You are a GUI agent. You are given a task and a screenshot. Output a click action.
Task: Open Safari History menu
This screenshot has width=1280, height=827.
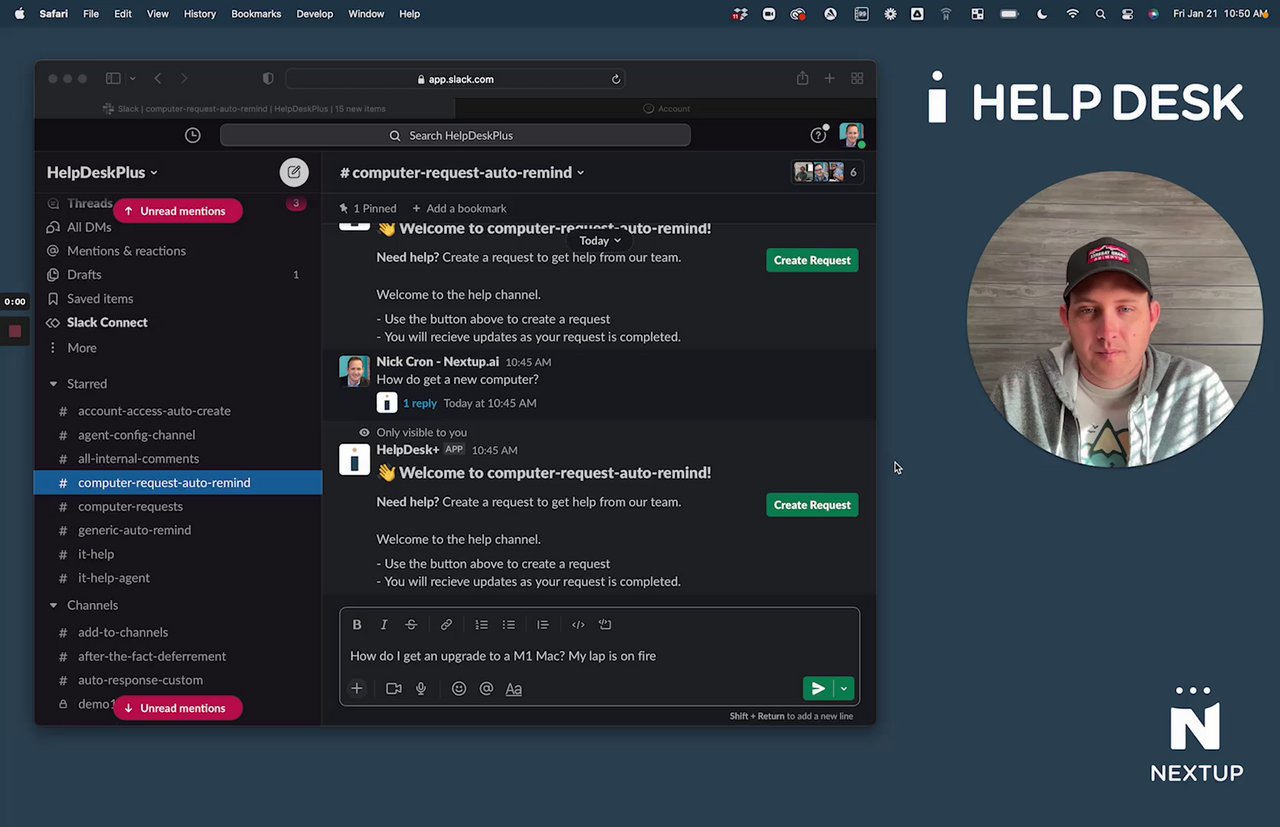click(200, 14)
